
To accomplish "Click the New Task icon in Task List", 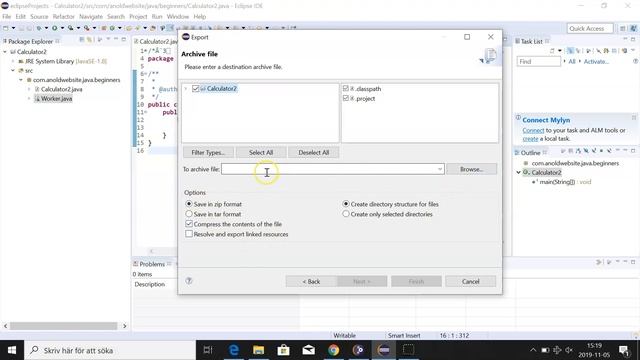I will tap(552, 51).
